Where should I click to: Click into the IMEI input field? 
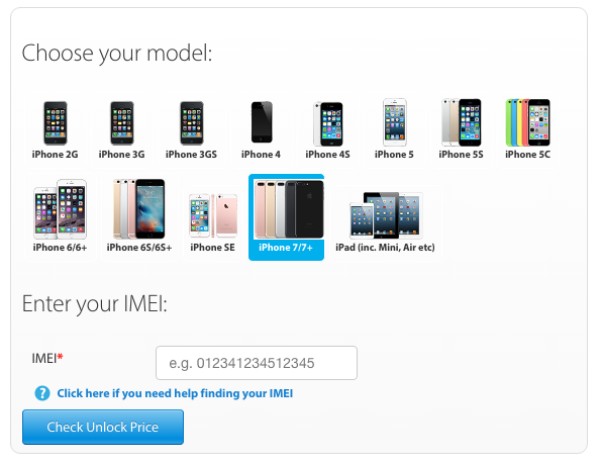pos(256,363)
